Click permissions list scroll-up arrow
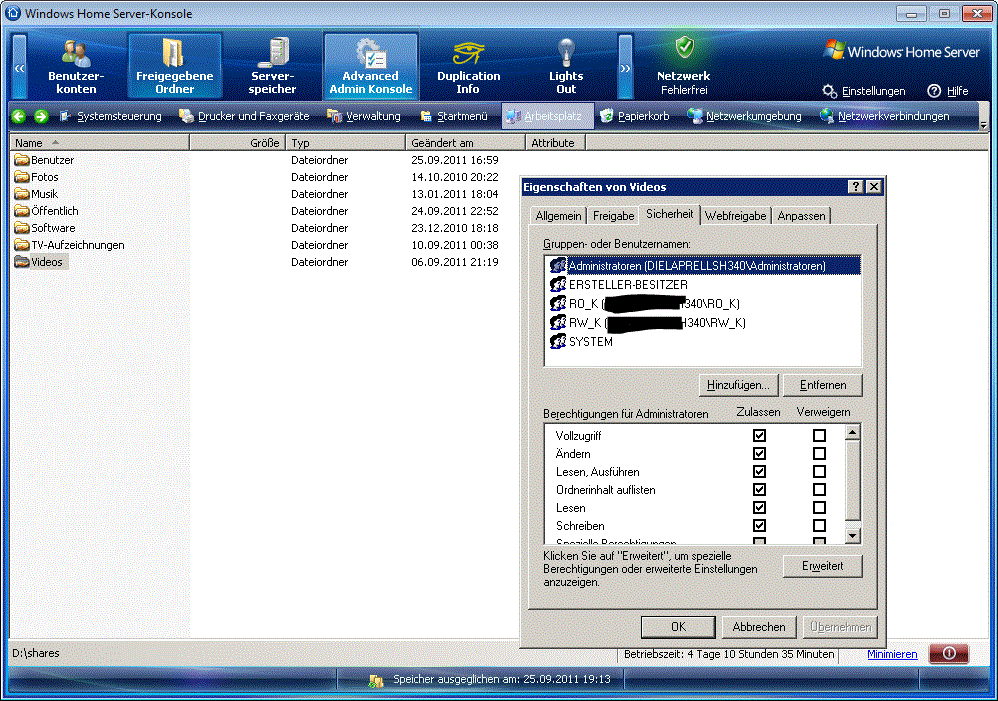Viewport: 998px width, 701px height. coord(853,432)
